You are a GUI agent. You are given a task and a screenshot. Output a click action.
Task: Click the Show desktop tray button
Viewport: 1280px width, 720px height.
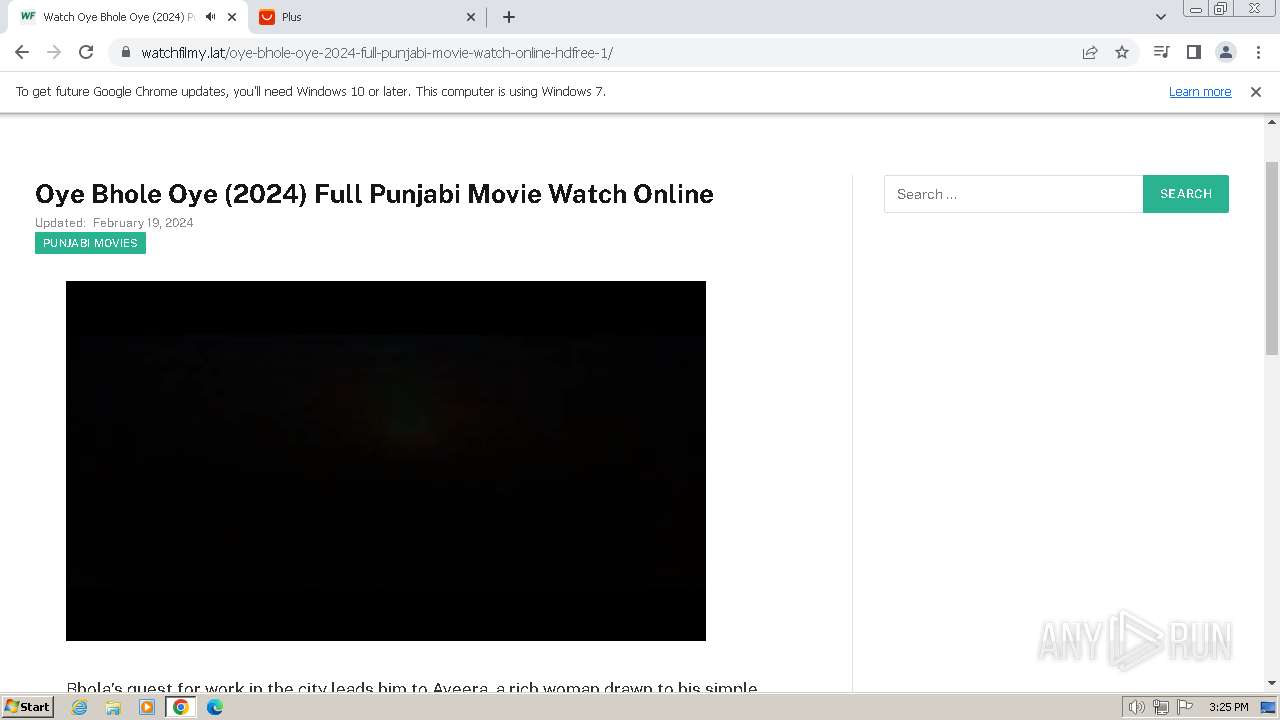pyautogui.click(x=1269, y=707)
